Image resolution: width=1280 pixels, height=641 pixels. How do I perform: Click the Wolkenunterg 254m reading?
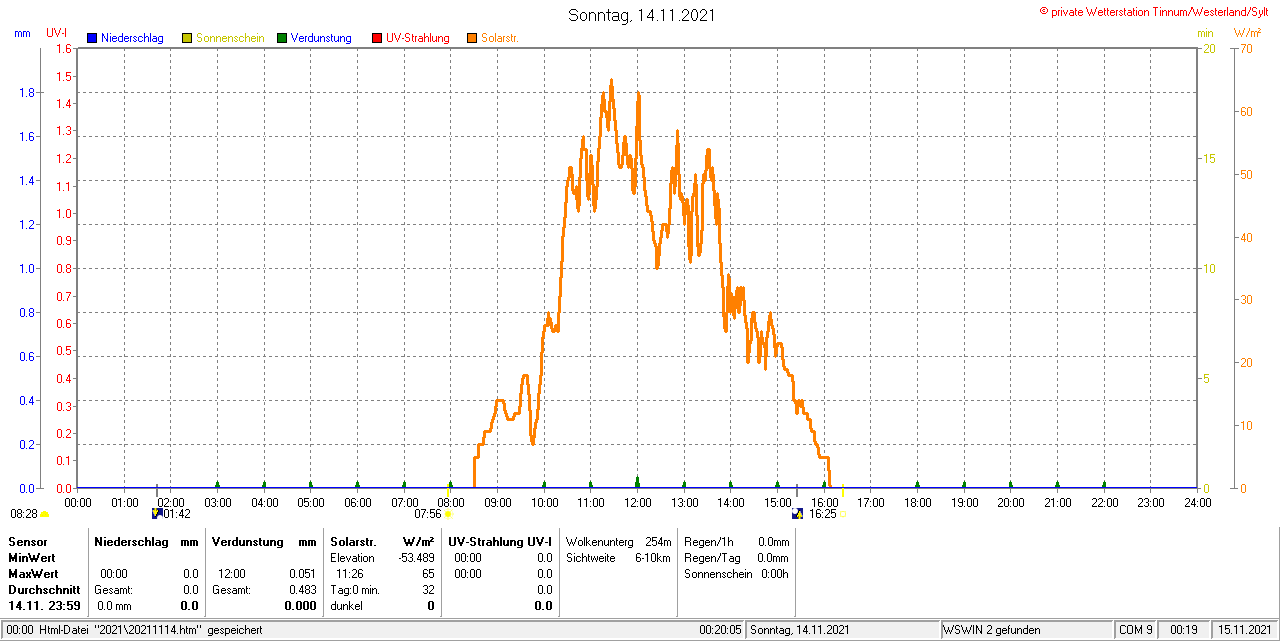tap(618, 541)
